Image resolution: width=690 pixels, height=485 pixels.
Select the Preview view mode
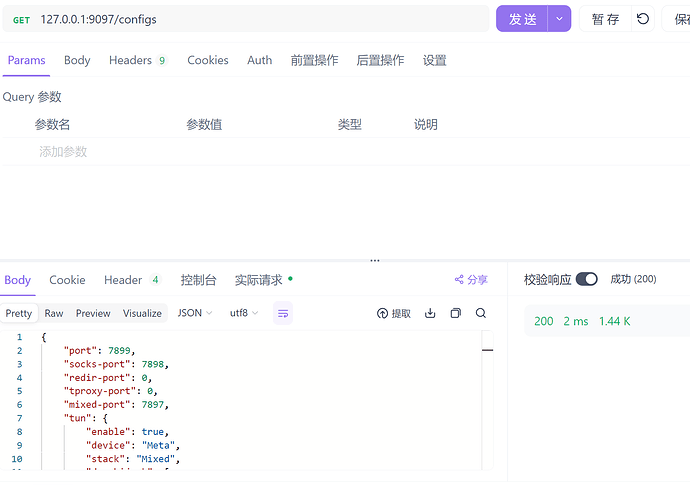pyautogui.click(x=93, y=313)
